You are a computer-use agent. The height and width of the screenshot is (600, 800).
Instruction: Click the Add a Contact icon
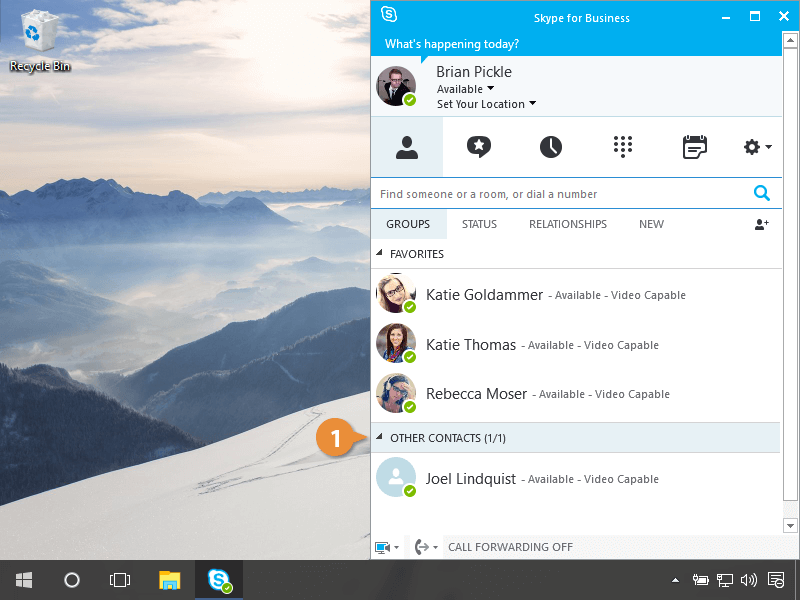coord(761,224)
